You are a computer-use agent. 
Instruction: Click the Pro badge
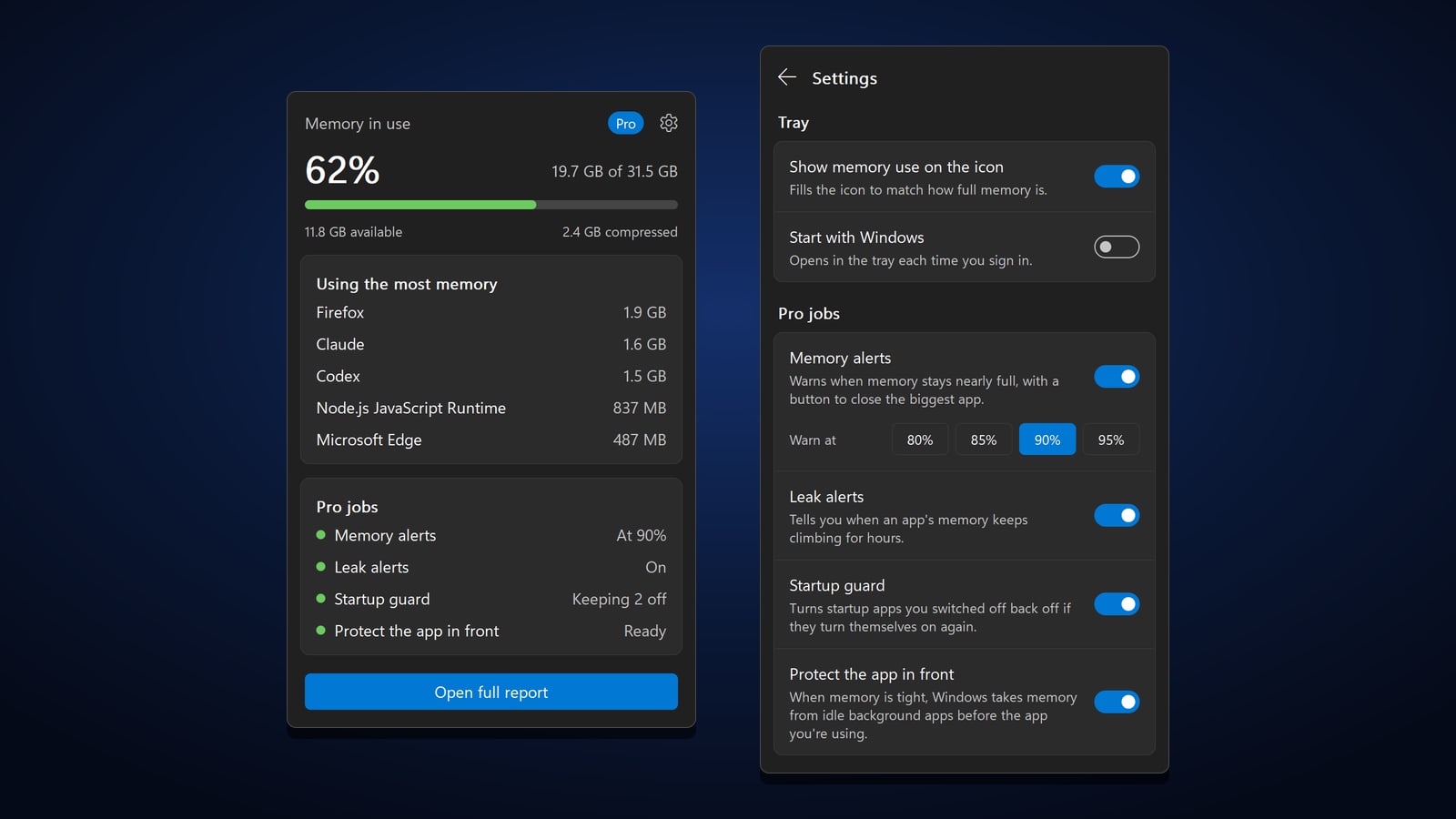625,124
